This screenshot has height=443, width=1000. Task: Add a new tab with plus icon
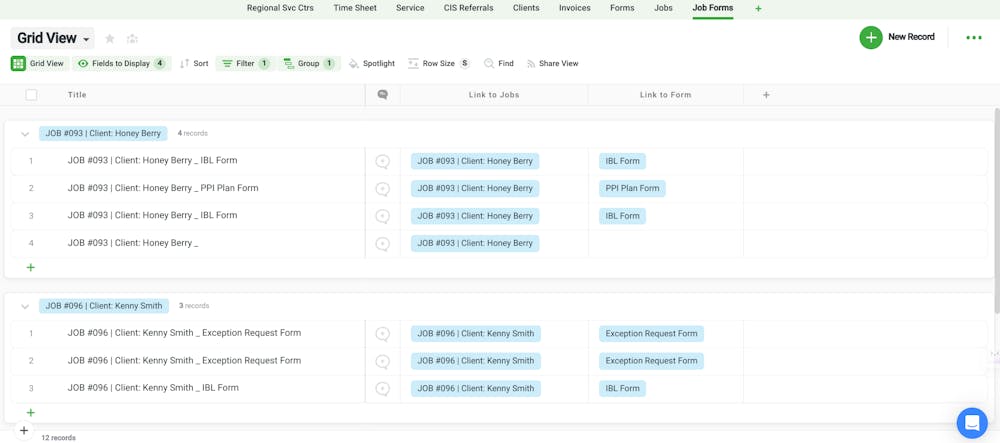click(x=758, y=9)
